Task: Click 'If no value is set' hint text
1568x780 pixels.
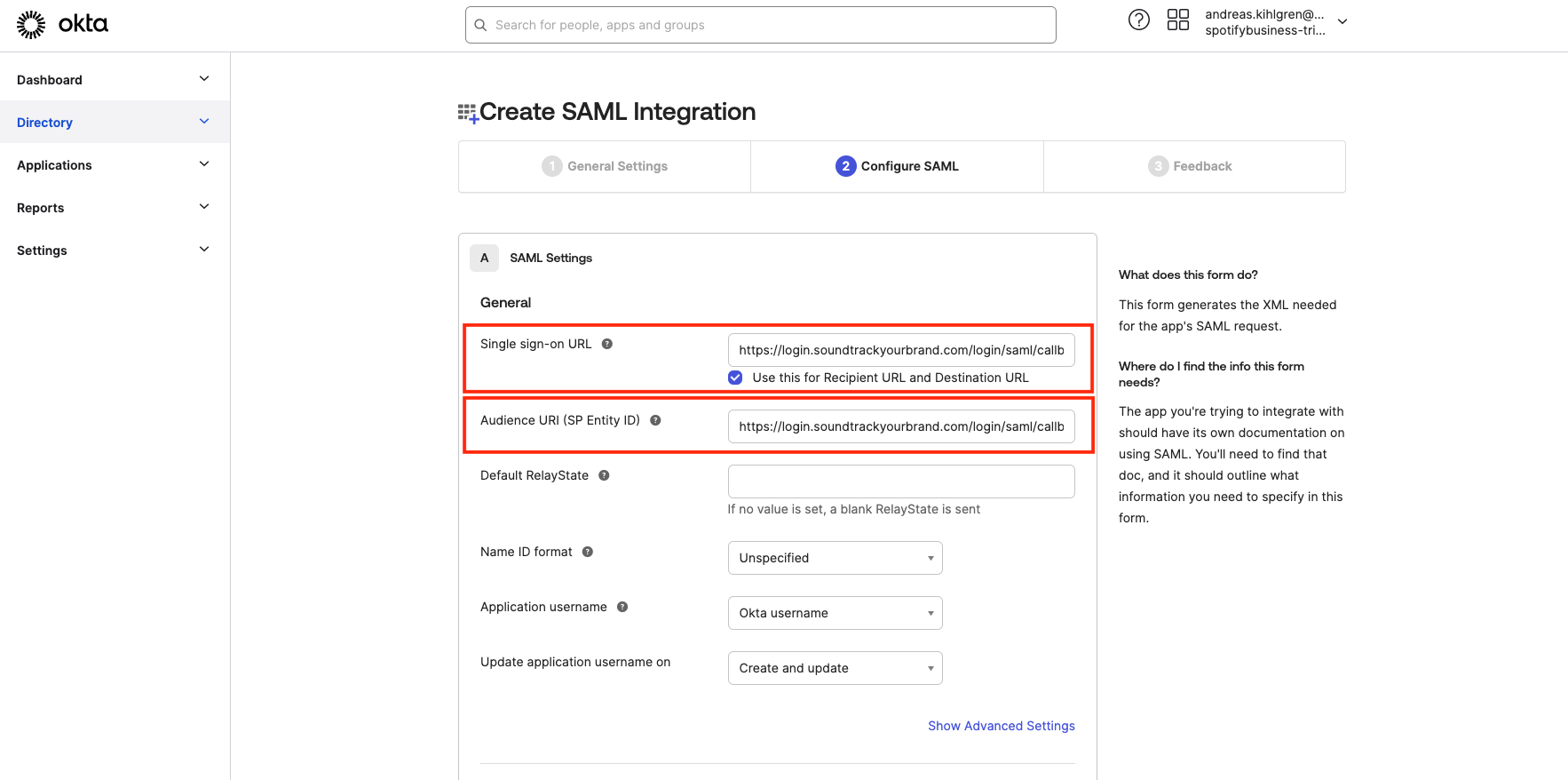Action: coord(854,509)
